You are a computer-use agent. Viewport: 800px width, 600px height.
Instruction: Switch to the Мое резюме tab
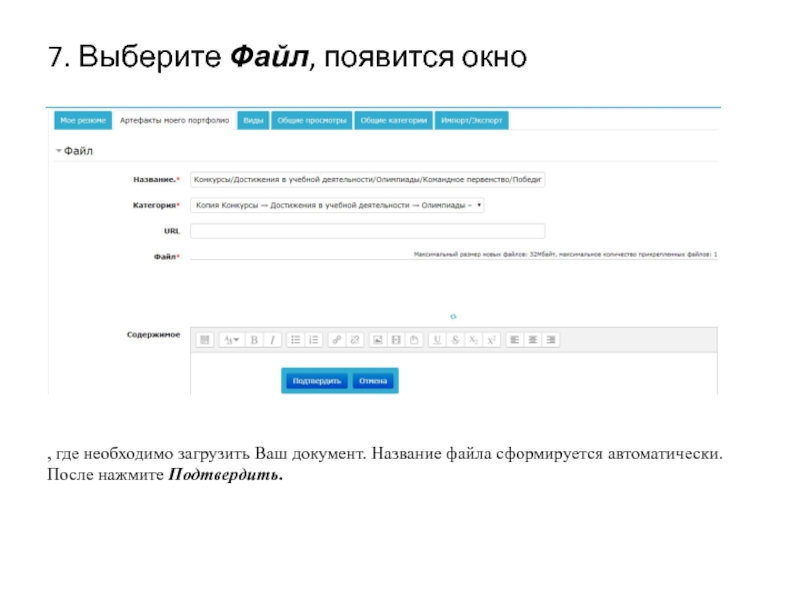pyautogui.click(x=83, y=120)
